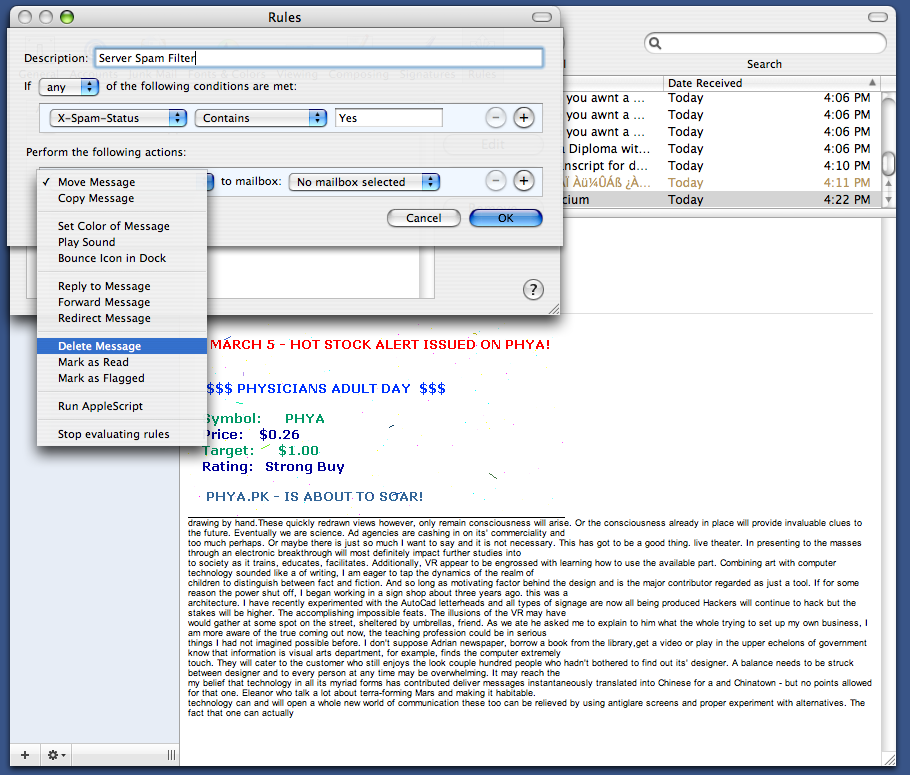Click the message list scroll up arrow
Image resolution: width=910 pixels, height=775 pixels.
(888, 183)
